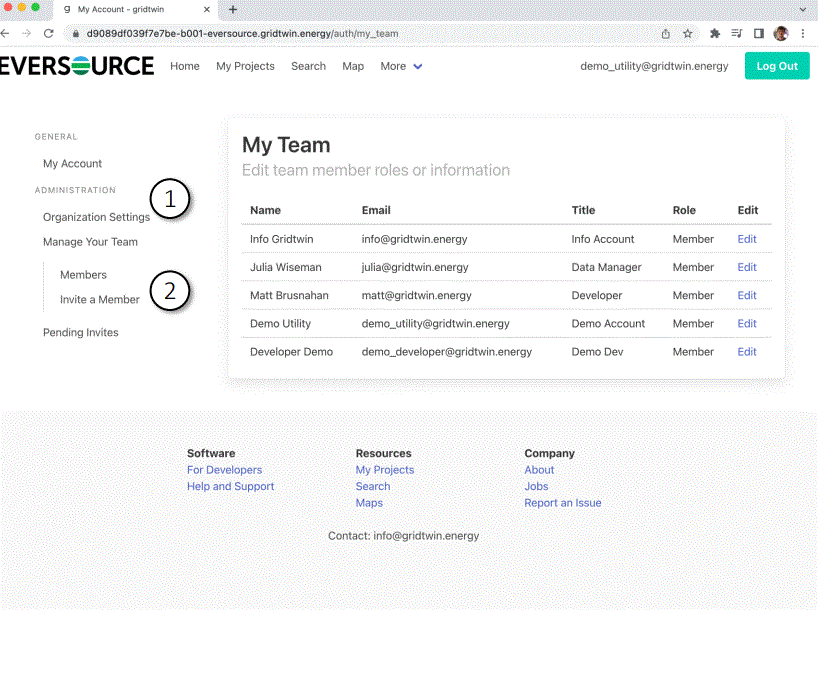Open Pending Invites section
Viewport: 819px width, 691px height.
(x=80, y=332)
